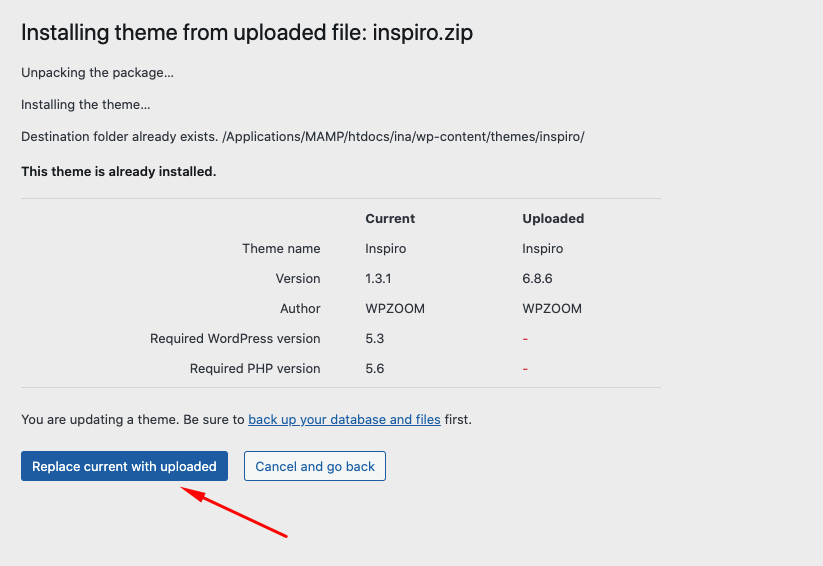Viewport: 823px width, 566px height.
Task: Click the Installing the theme status line
Action: 86,104
